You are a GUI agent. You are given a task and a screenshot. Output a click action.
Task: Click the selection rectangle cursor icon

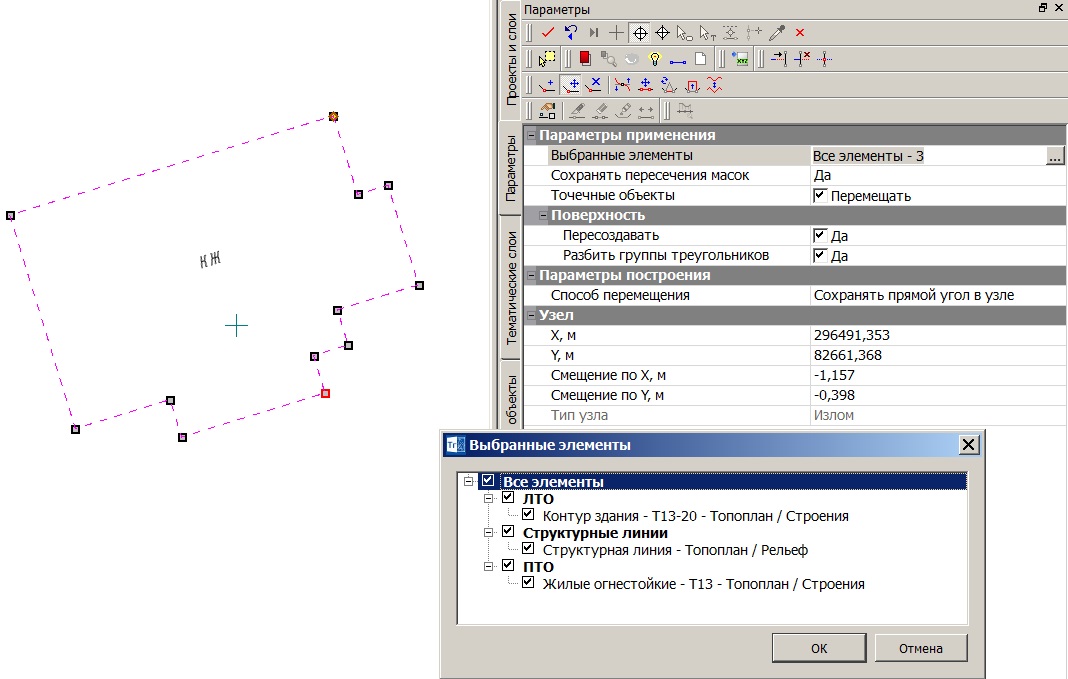coord(547,59)
